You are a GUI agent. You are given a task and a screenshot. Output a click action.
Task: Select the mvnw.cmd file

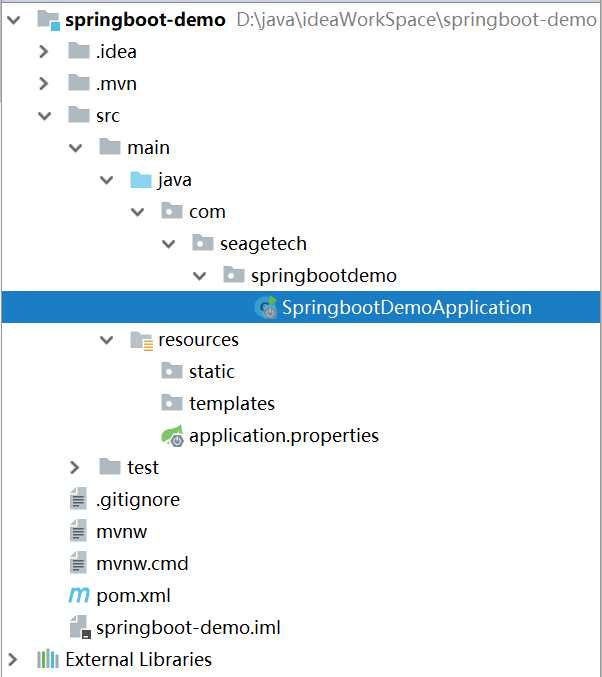point(129,563)
